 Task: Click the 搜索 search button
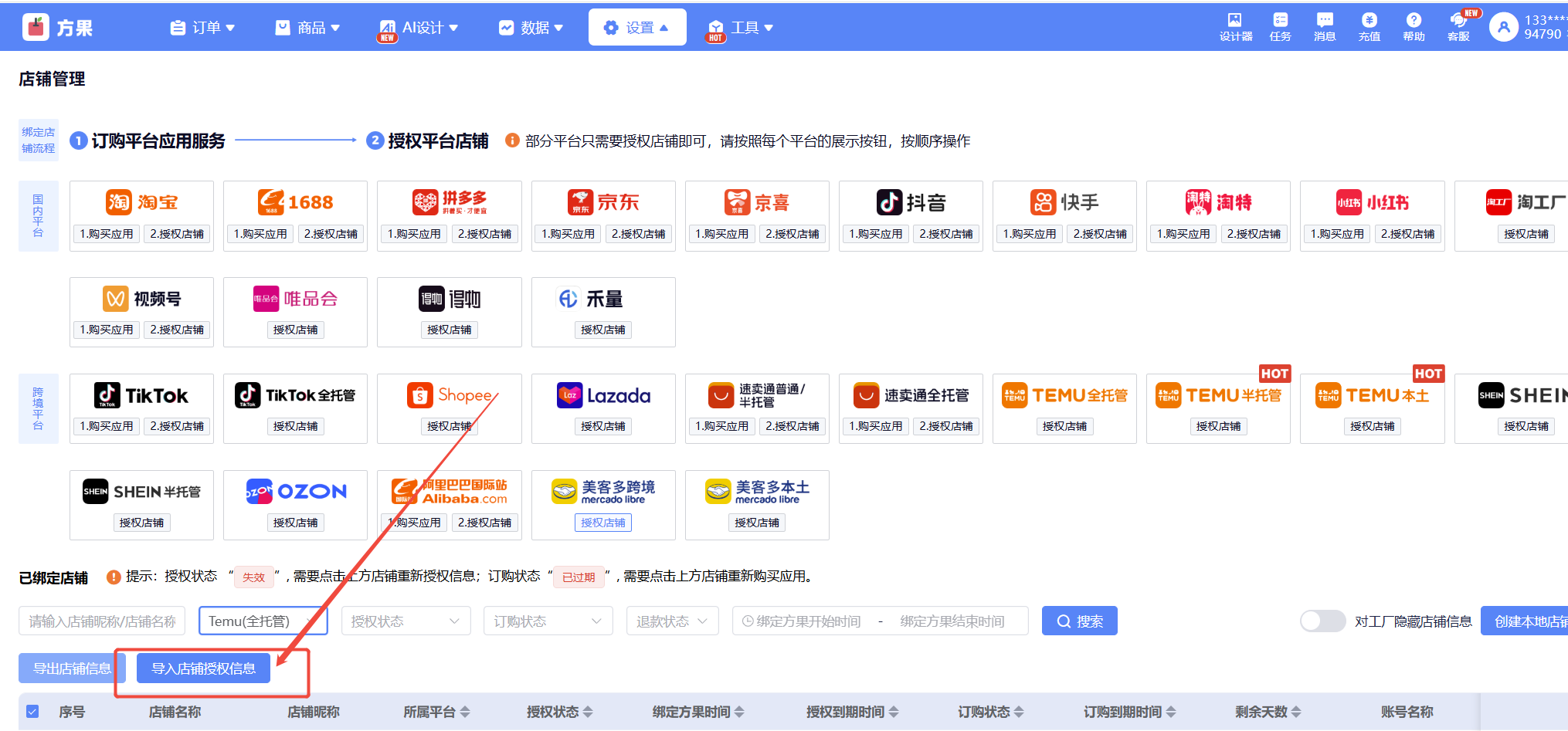[1079, 621]
